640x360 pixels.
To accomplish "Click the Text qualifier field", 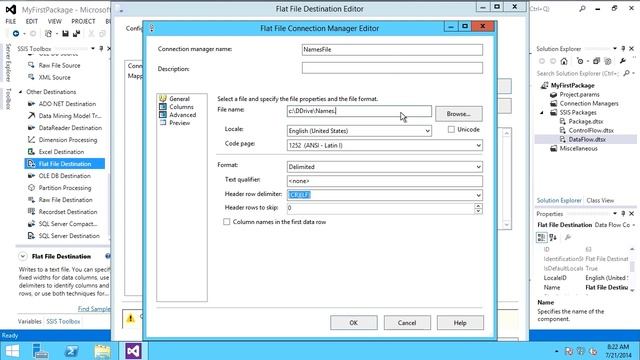I will (x=384, y=181).
